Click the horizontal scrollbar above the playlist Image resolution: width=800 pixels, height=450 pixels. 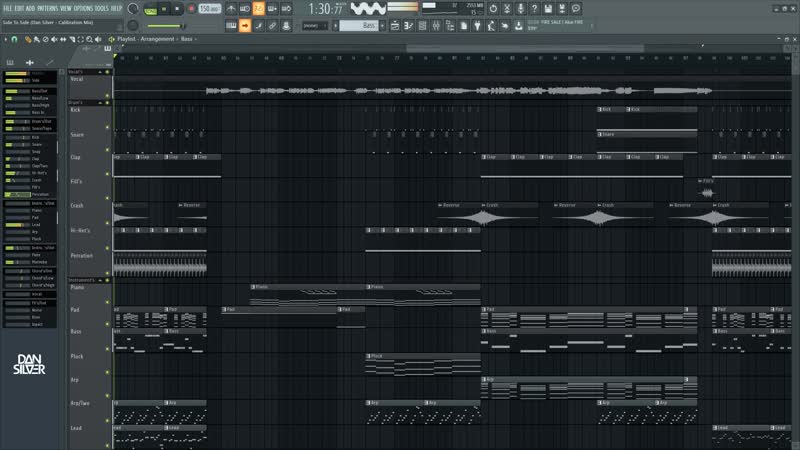(525, 48)
